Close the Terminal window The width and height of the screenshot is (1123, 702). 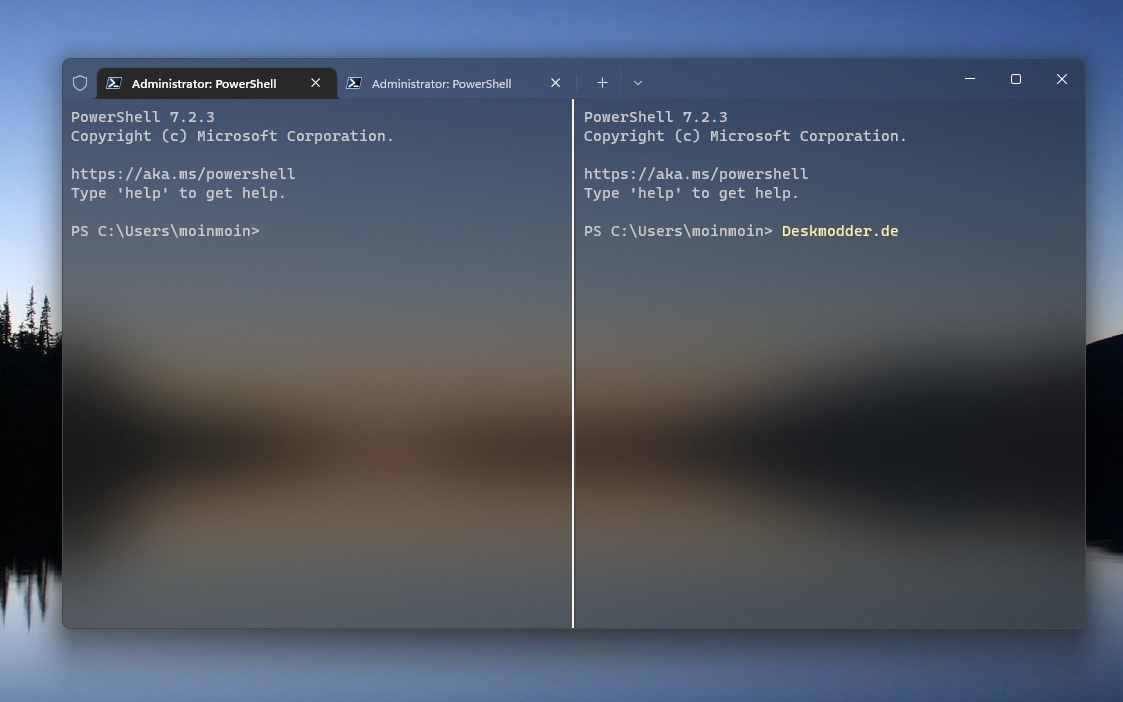tap(1061, 79)
